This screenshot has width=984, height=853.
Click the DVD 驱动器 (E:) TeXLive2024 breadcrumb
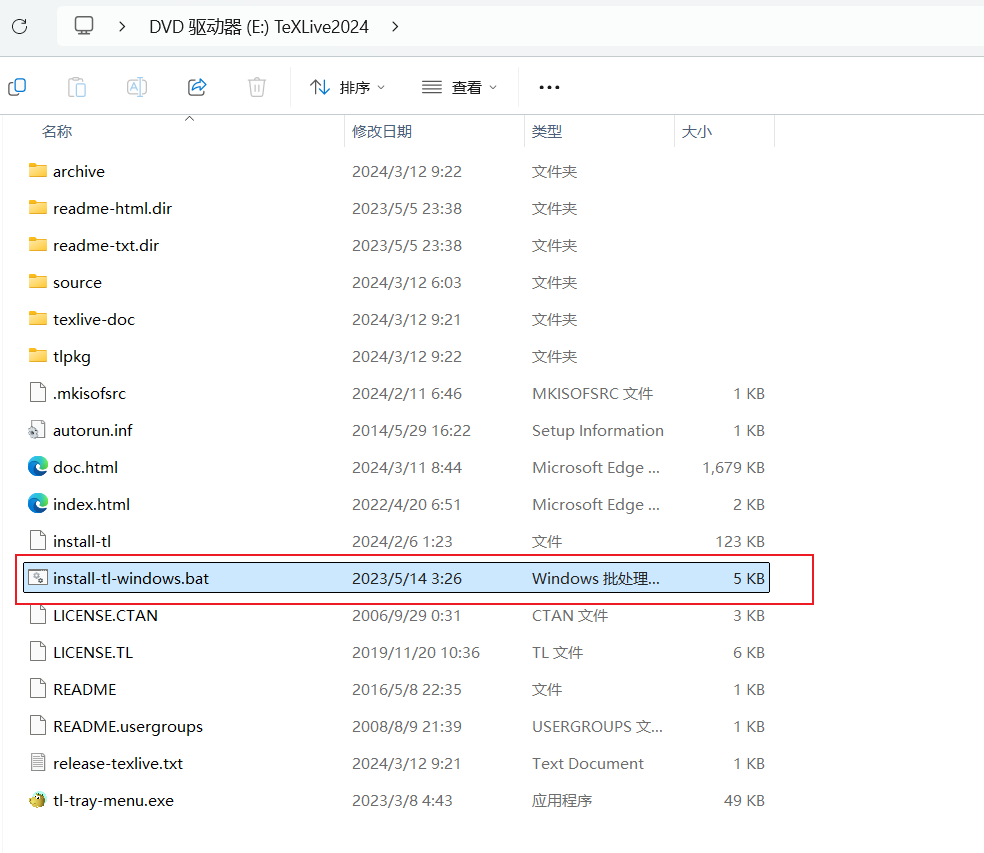click(x=259, y=26)
